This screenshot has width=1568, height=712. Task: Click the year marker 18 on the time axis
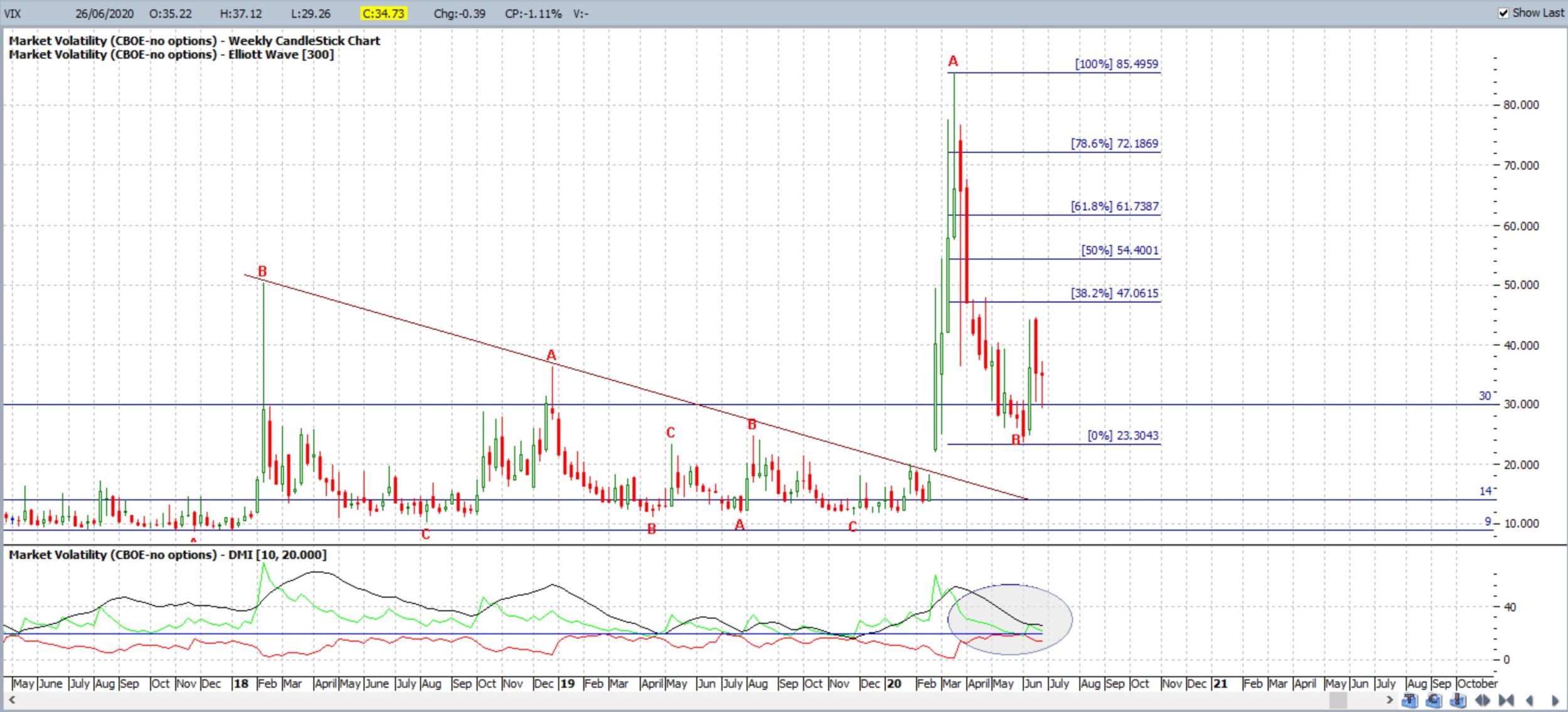241,683
